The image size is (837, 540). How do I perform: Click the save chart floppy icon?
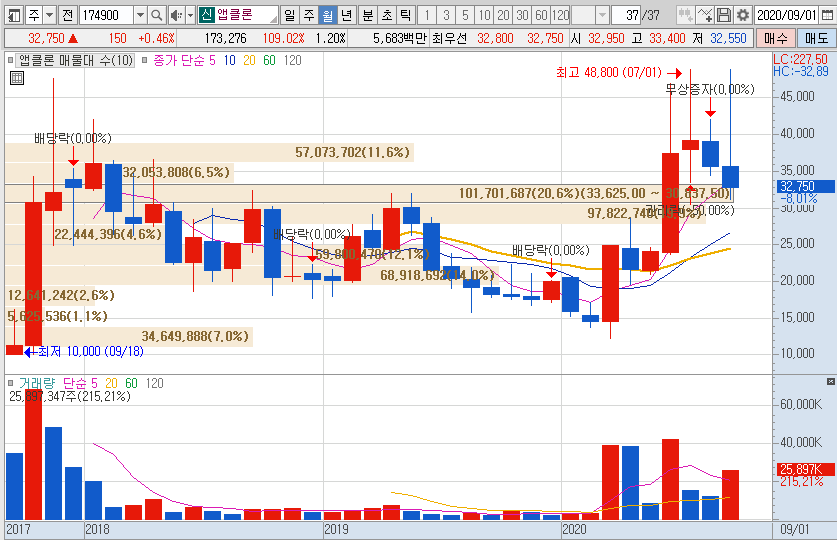click(724, 15)
